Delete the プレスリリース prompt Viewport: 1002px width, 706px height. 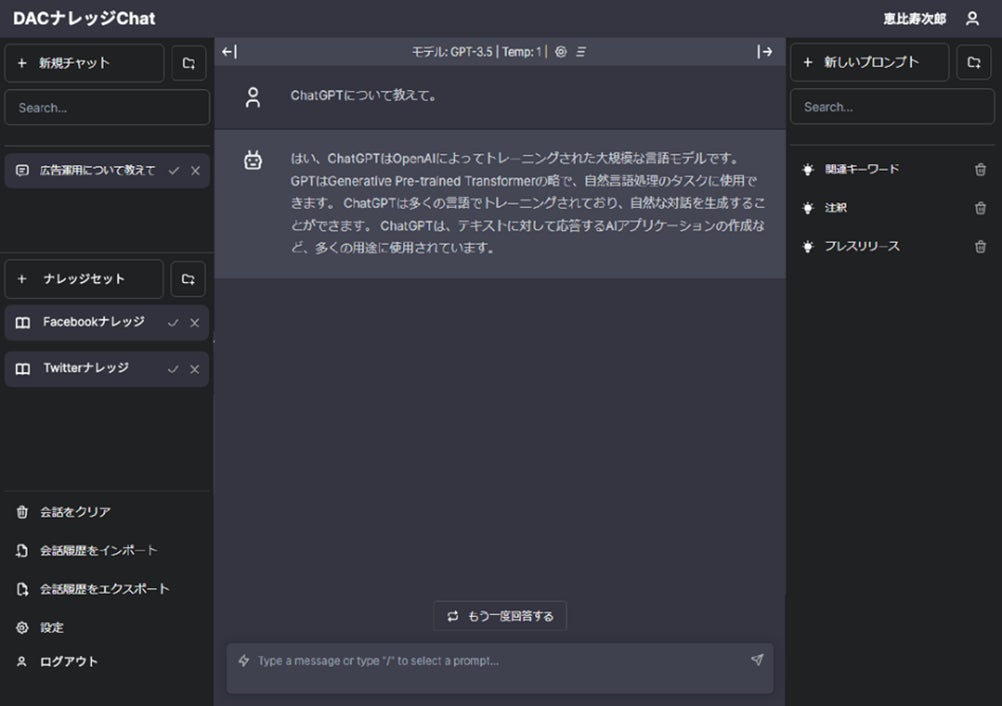coord(980,247)
